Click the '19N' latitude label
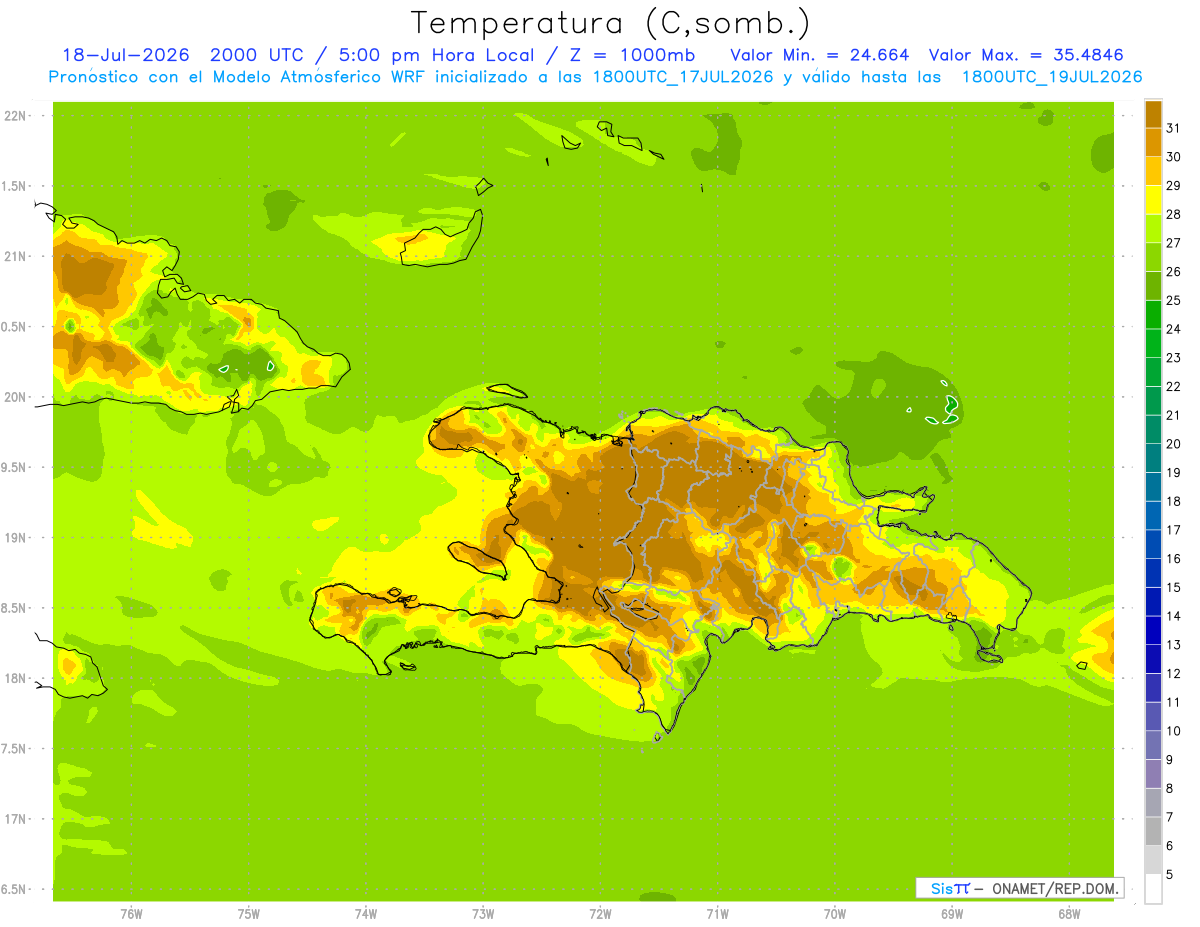1200x927 pixels. tap(16, 538)
